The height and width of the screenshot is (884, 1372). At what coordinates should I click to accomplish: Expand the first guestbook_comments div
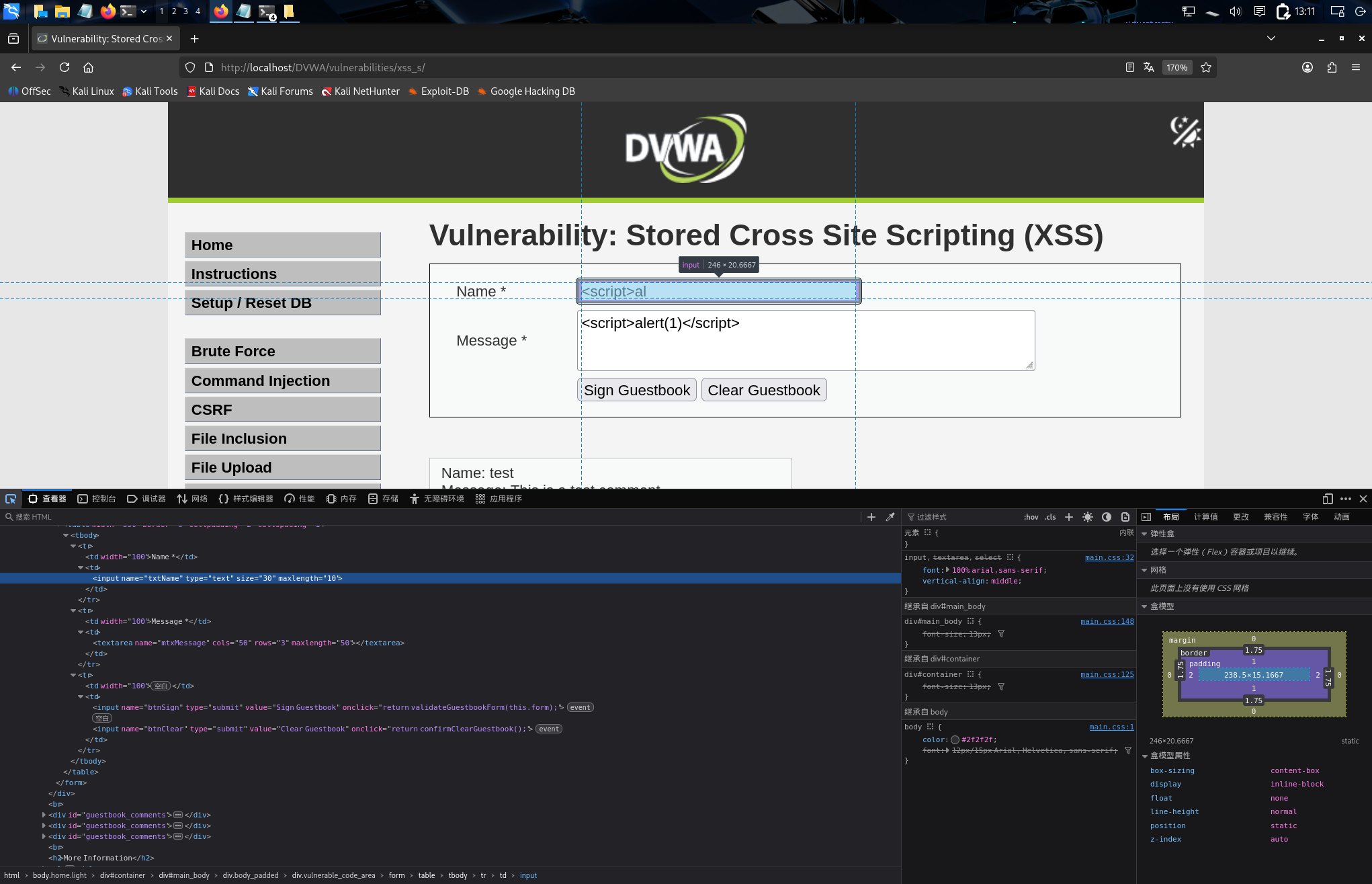pyautogui.click(x=44, y=815)
